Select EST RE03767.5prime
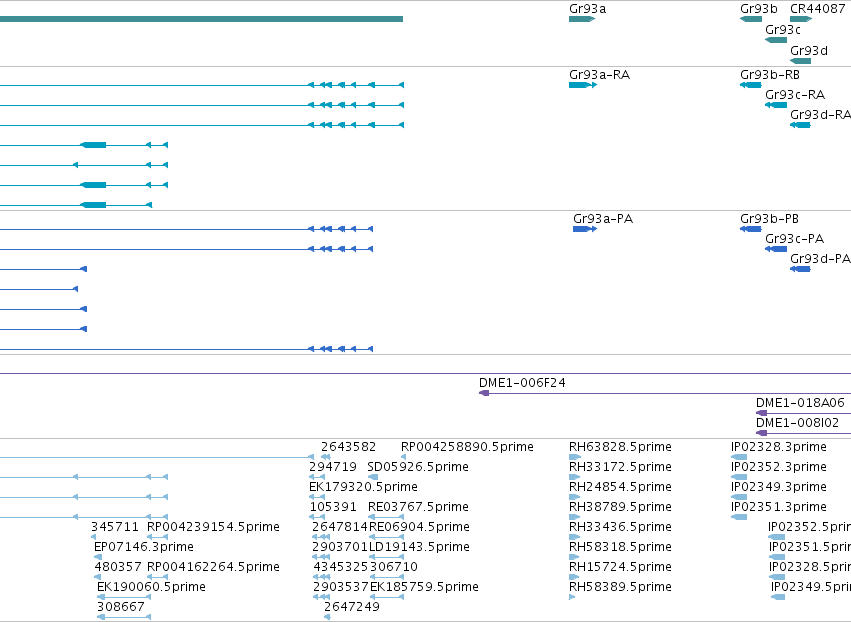The image size is (851, 622). [x=386, y=517]
